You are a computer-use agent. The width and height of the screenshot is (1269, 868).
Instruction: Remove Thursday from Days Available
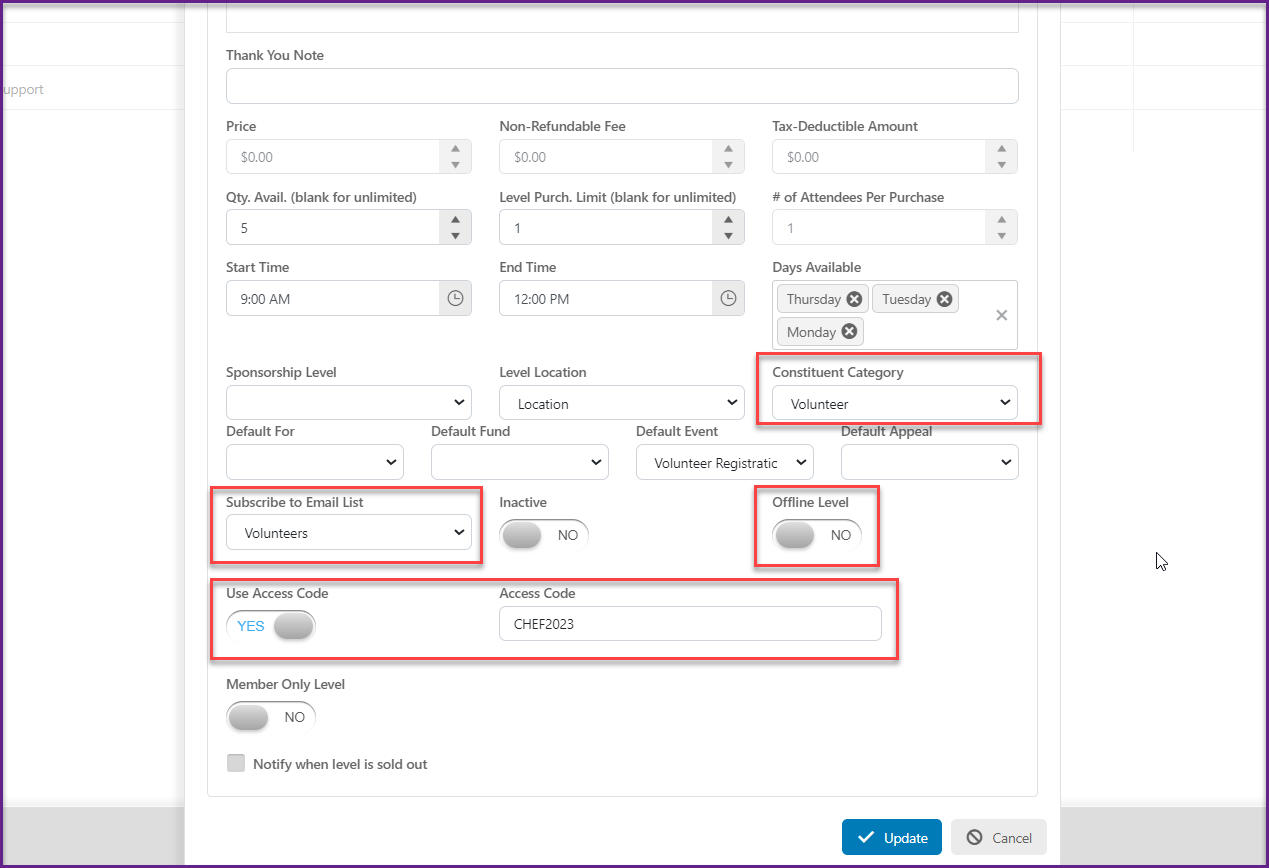(854, 299)
